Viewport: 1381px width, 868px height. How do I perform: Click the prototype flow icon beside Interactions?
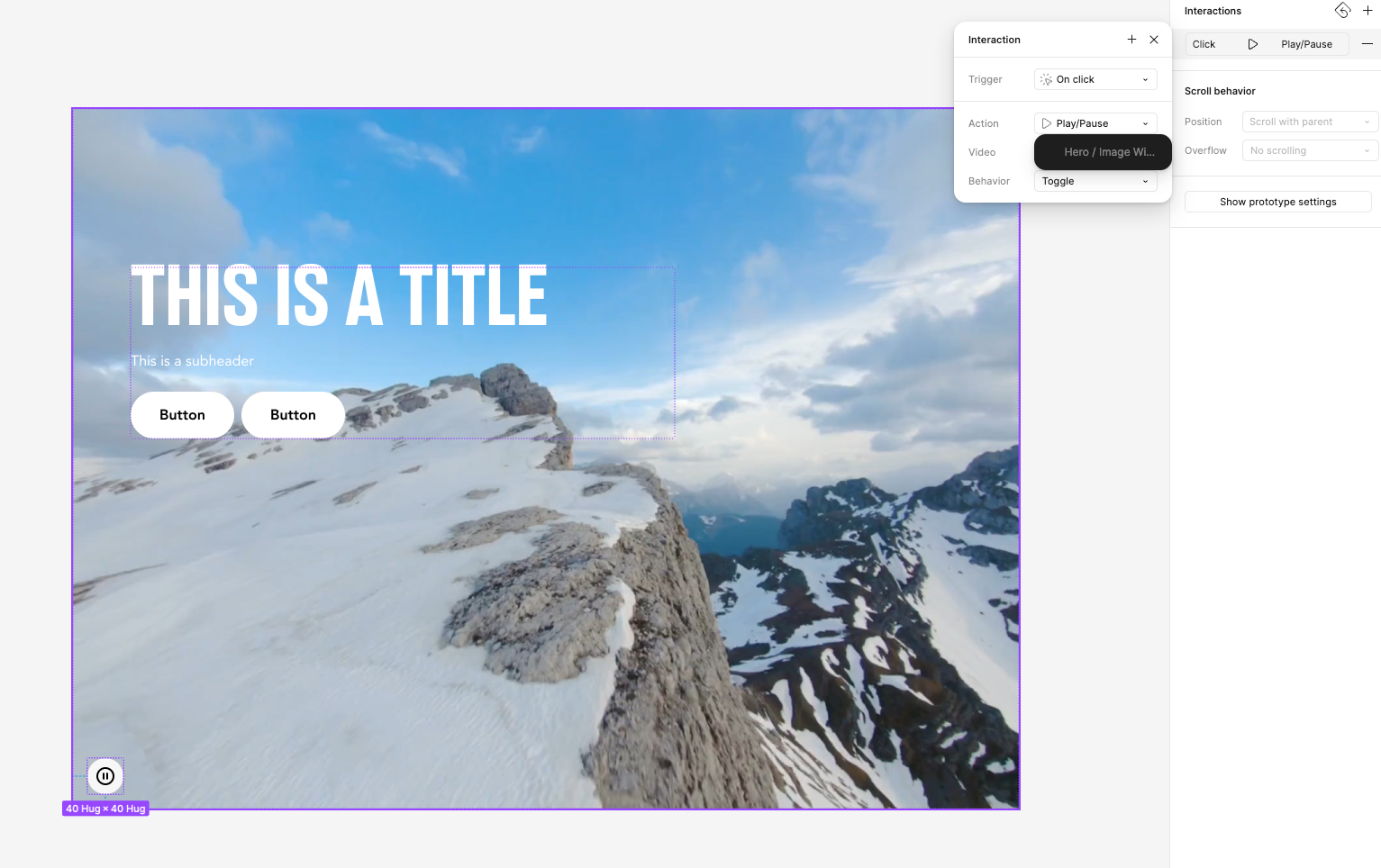click(x=1342, y=11)
